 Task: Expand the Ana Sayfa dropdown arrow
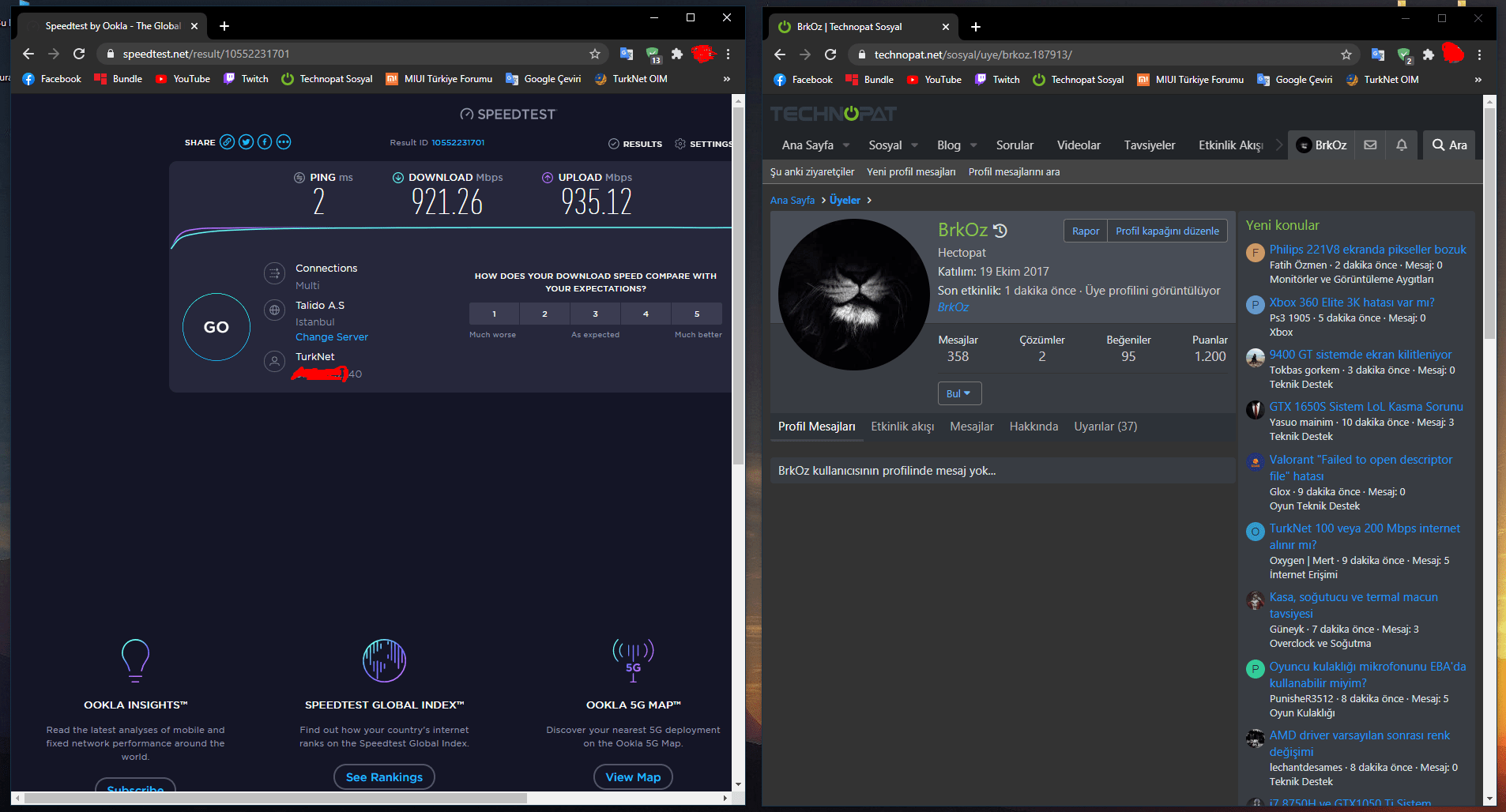coord(846,145)
